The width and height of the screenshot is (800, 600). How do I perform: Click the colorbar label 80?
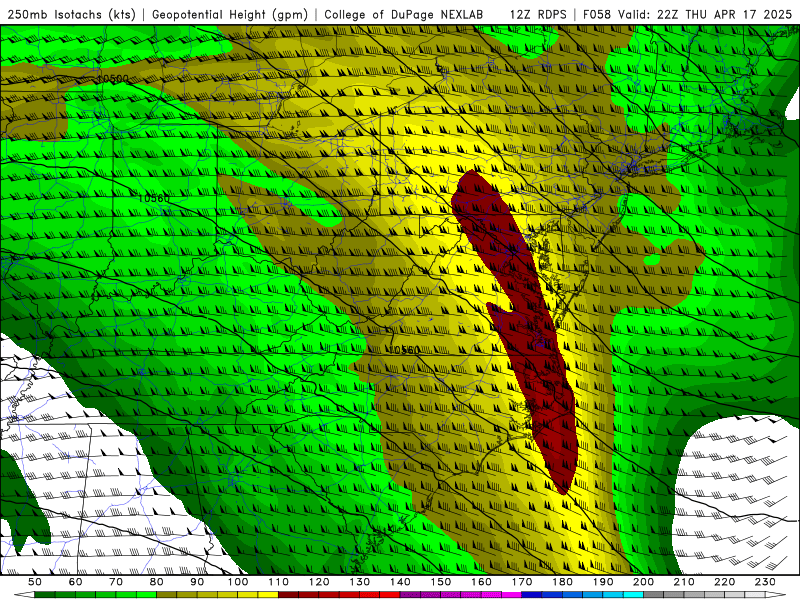(x=157, y=582)
